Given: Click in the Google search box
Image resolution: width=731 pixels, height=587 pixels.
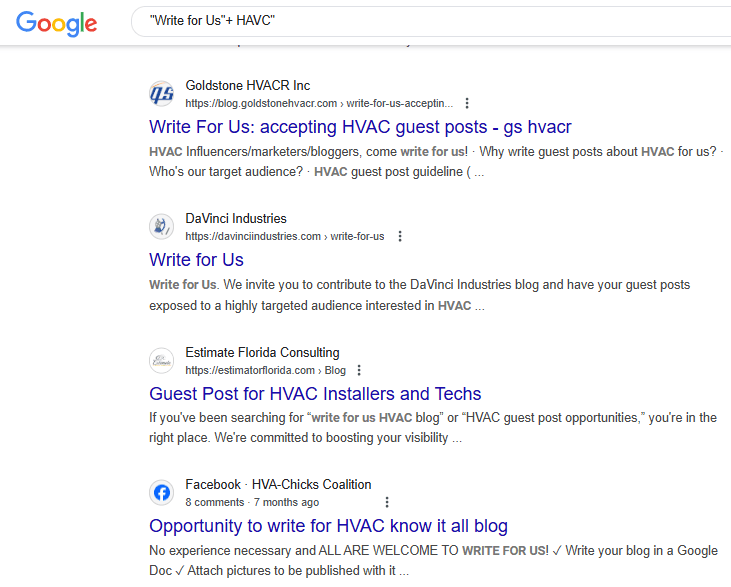Looking at the screenshot, I should (430, 21).
